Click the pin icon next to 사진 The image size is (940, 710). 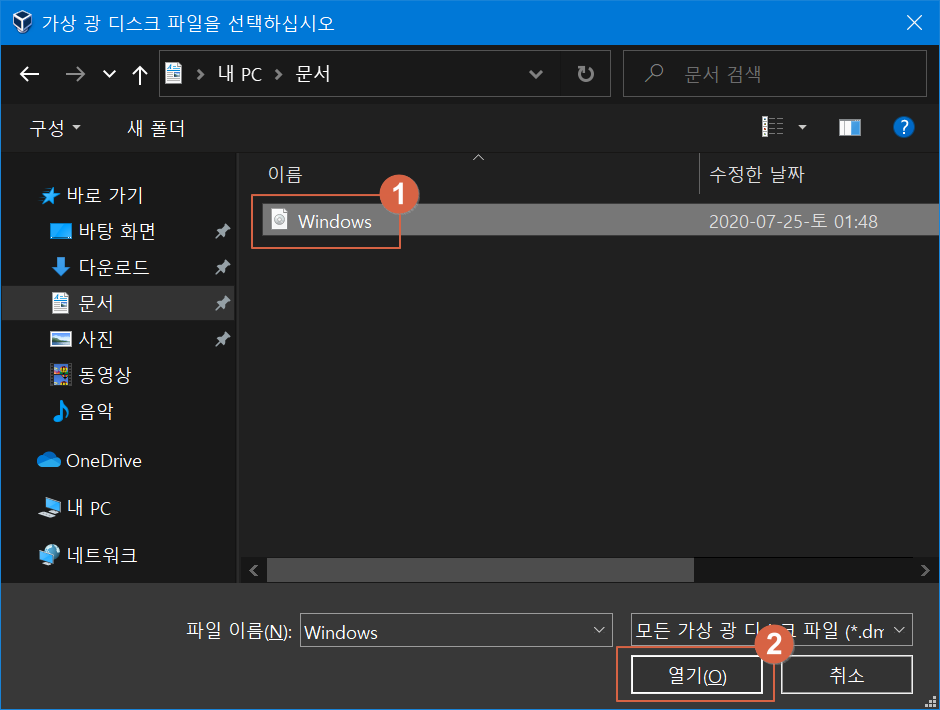(222, 339)
